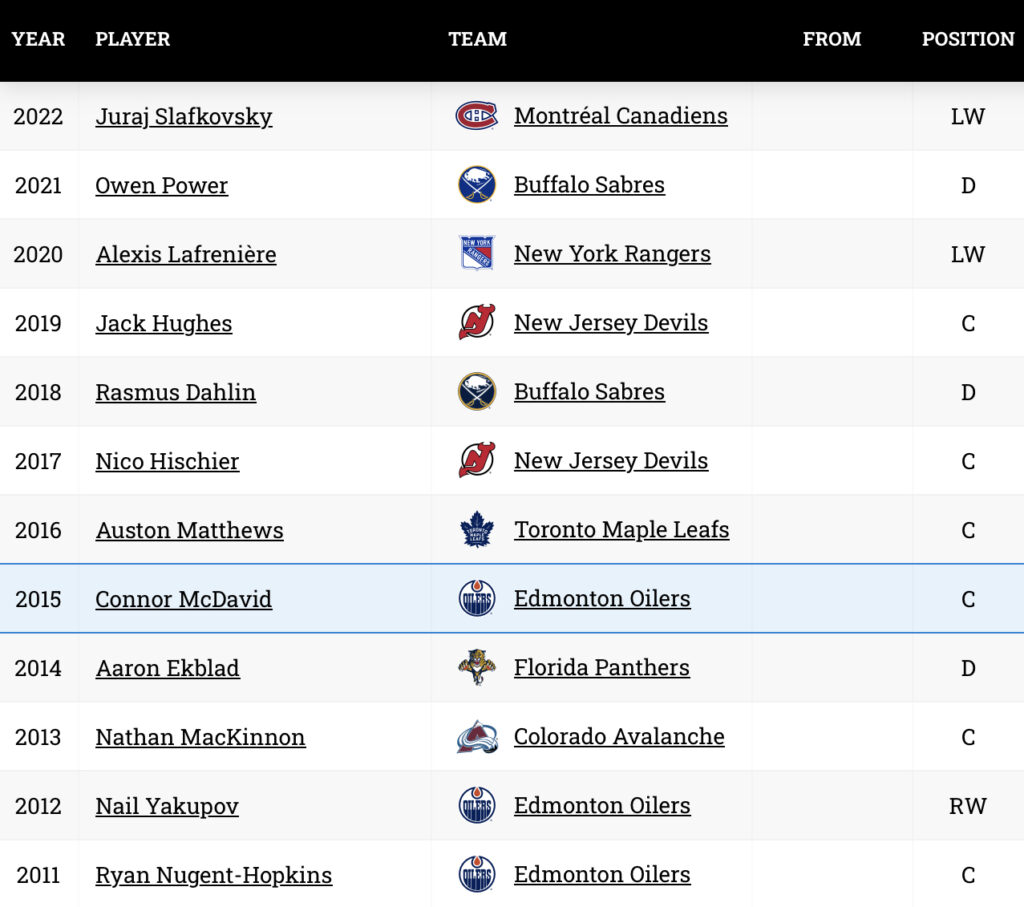Open Auston Matthews player link
Viewport: 1024px width, 907px height.
pyautogui.click(x=189, y=531)
